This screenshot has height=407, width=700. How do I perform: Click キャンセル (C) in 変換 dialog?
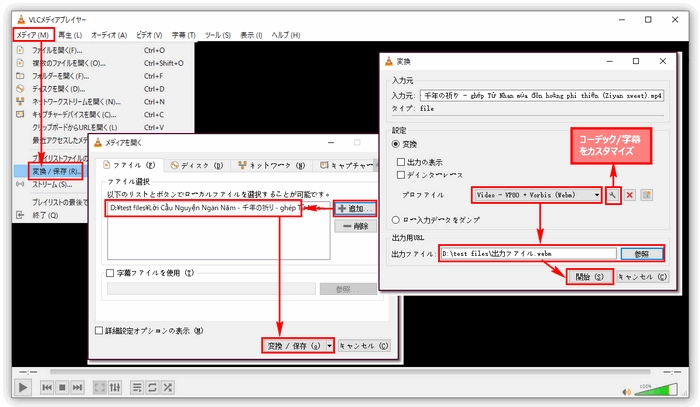tap(642, 277)
